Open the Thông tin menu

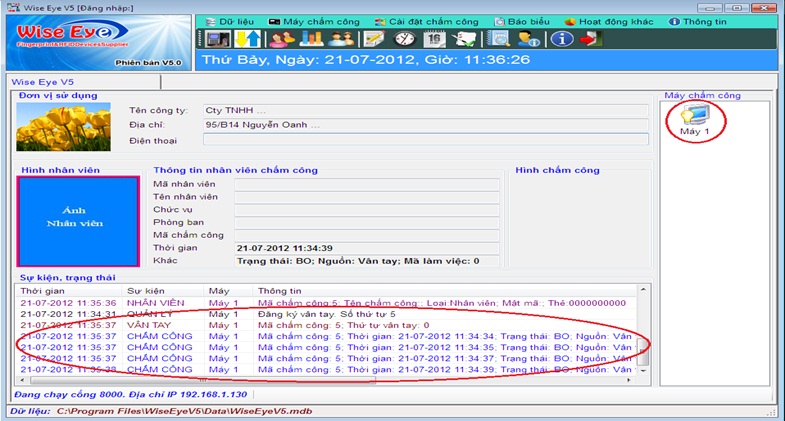[x=703, y=20]
